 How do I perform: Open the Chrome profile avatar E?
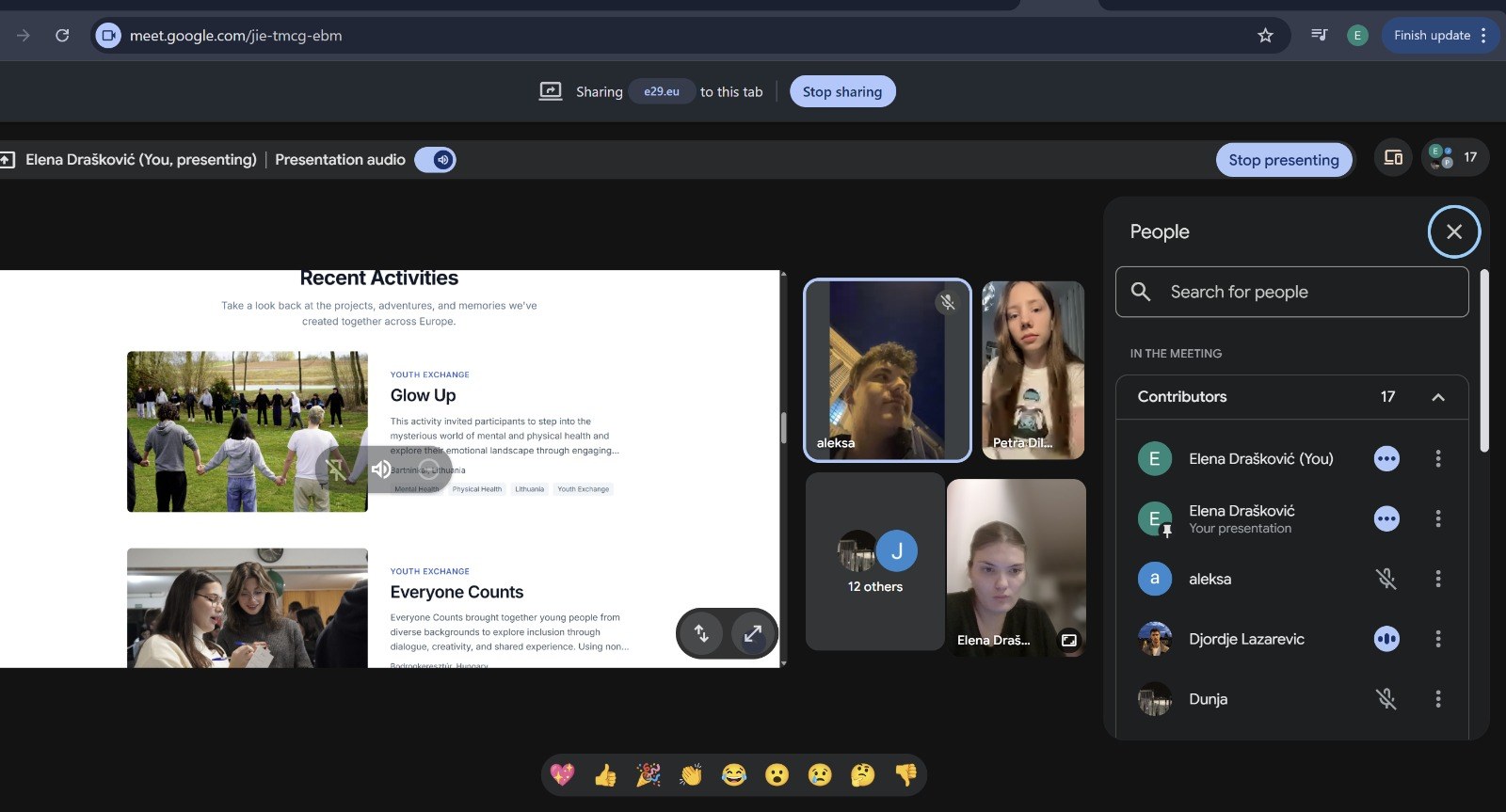pyautogui.click(x=1357, y=36)
